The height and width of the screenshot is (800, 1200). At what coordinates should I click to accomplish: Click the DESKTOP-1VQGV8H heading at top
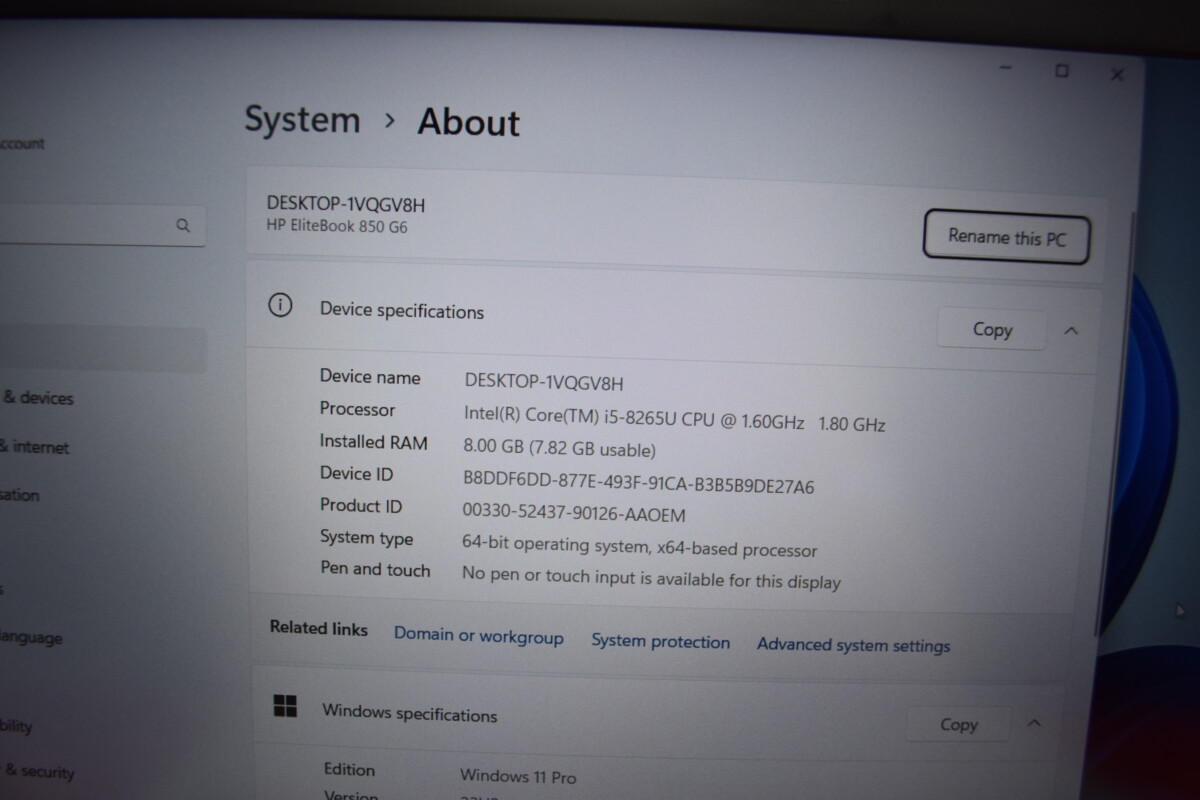click(346, 204)
